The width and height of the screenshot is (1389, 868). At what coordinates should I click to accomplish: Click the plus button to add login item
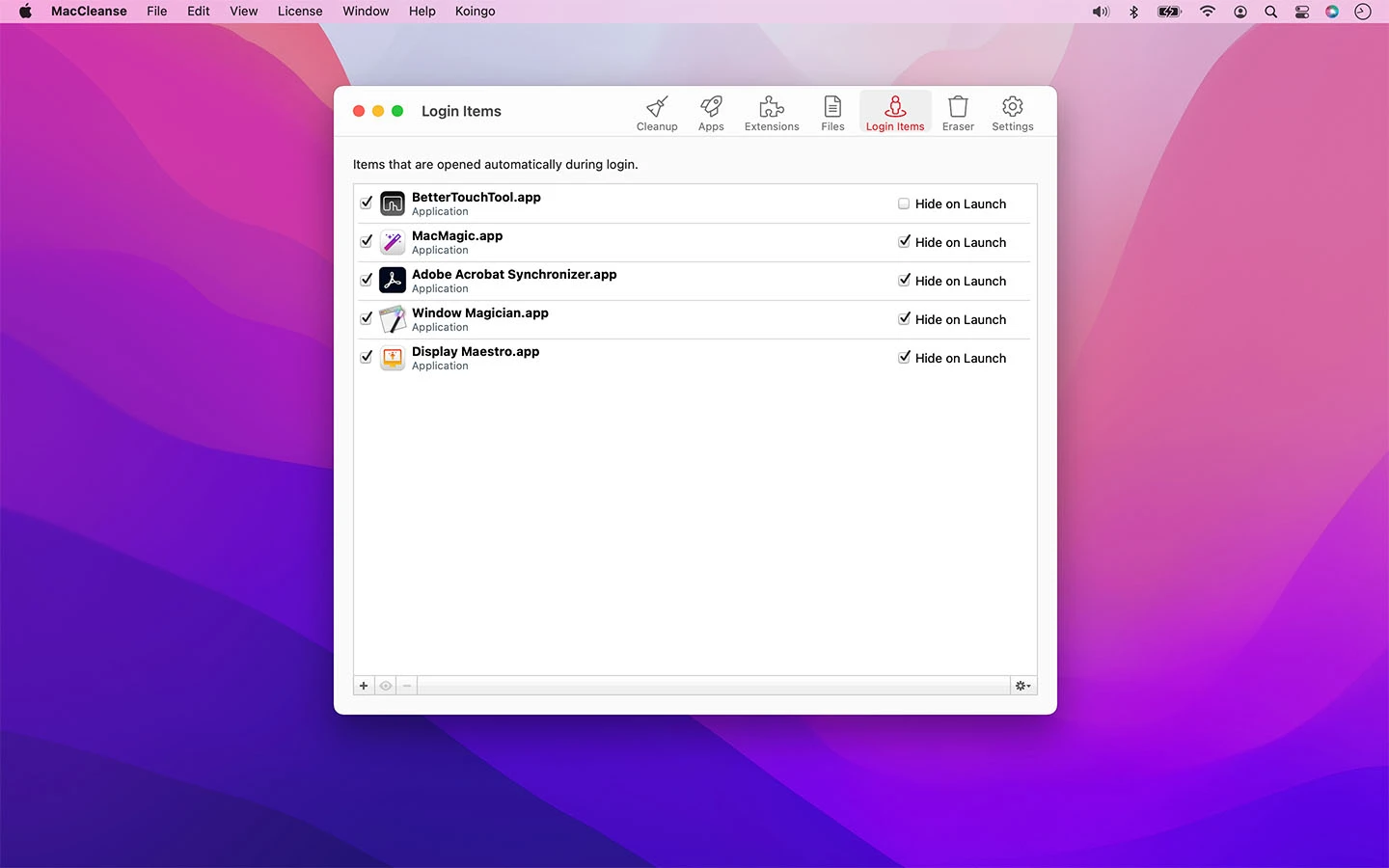(364, 686)
